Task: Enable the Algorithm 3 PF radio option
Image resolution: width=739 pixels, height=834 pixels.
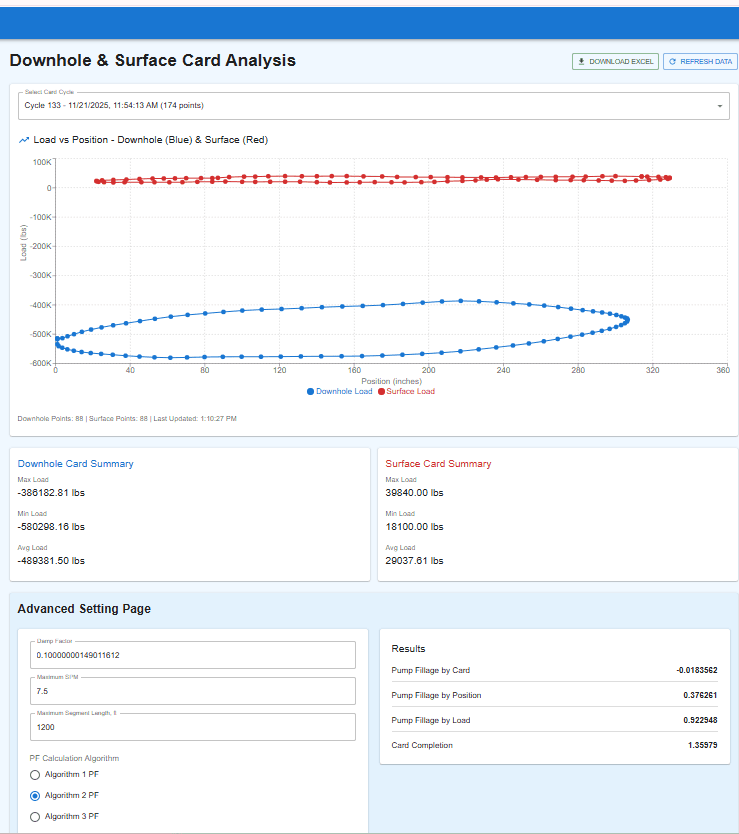Action: coord(36,817)
